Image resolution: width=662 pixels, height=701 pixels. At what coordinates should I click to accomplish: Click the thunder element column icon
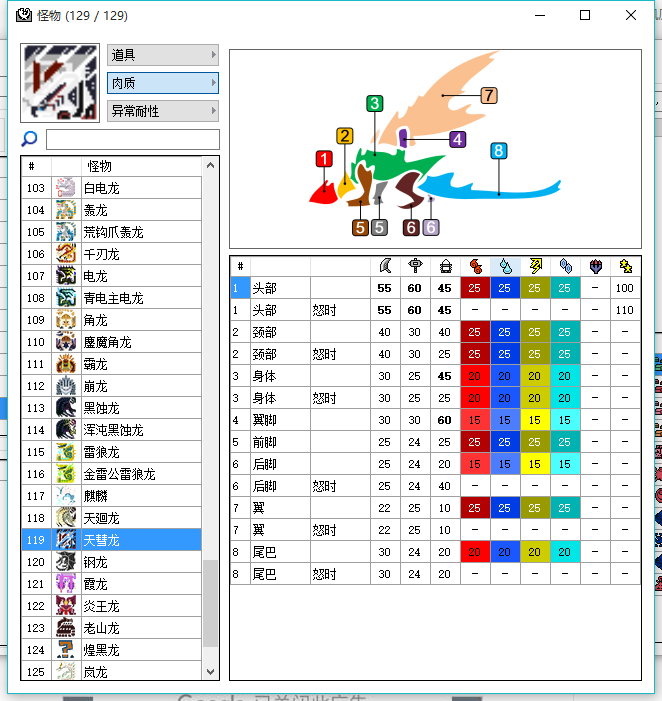(x=536, y=266)
